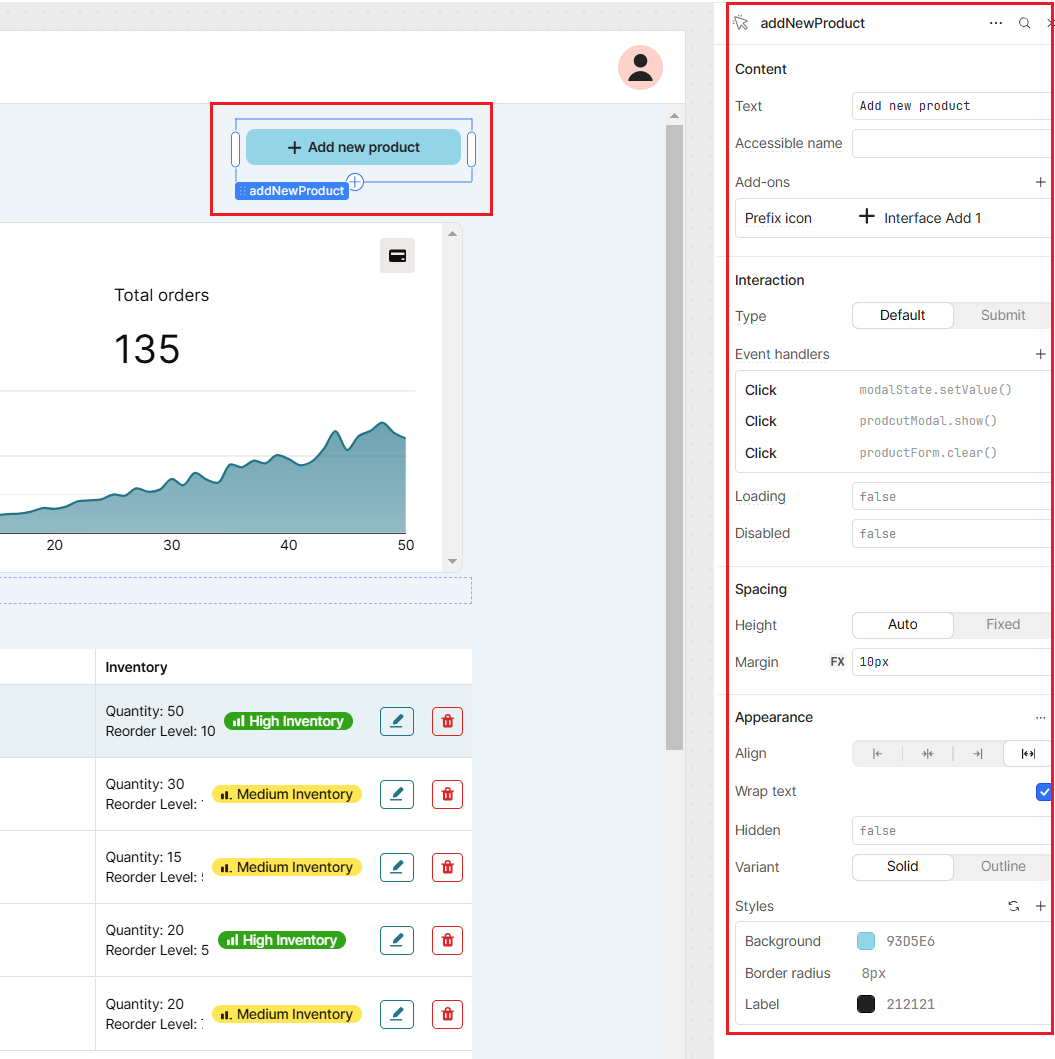Add a new add-on with the plus

click(1040, 182)
